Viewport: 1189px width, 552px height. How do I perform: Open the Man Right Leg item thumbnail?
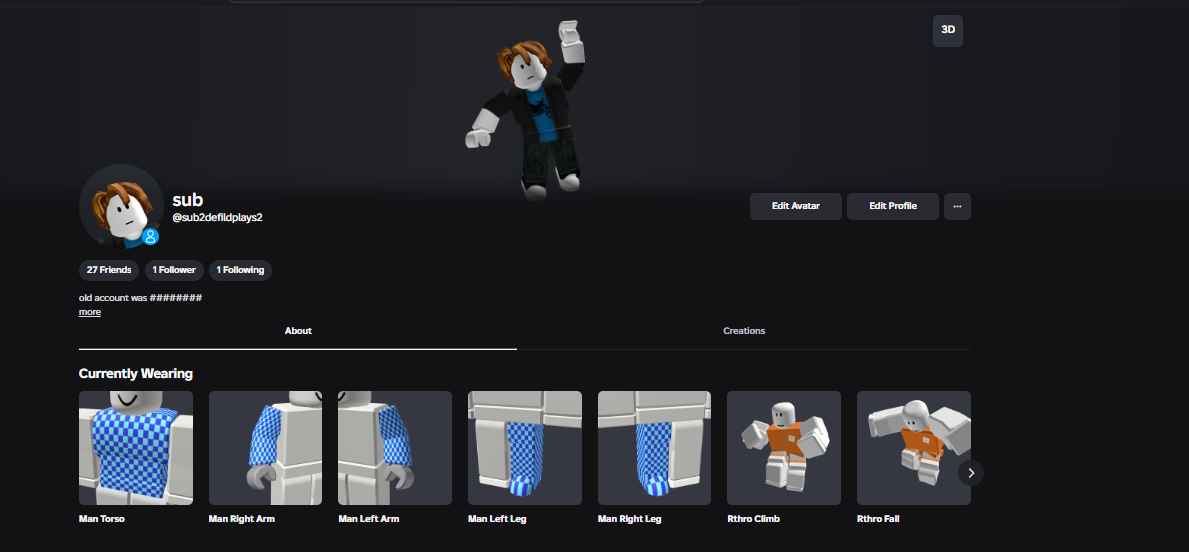(654, 448)
